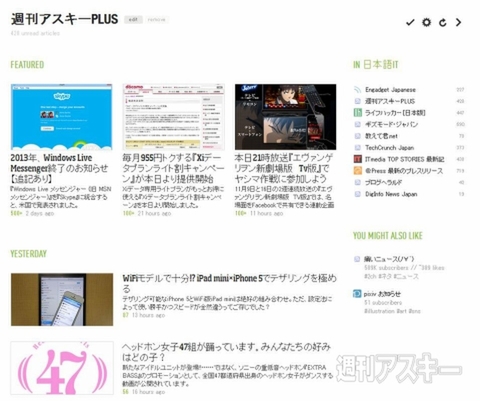Open article 2013年、Windows Live Messenger終了のお知らせ

click(x=59, y=168)
